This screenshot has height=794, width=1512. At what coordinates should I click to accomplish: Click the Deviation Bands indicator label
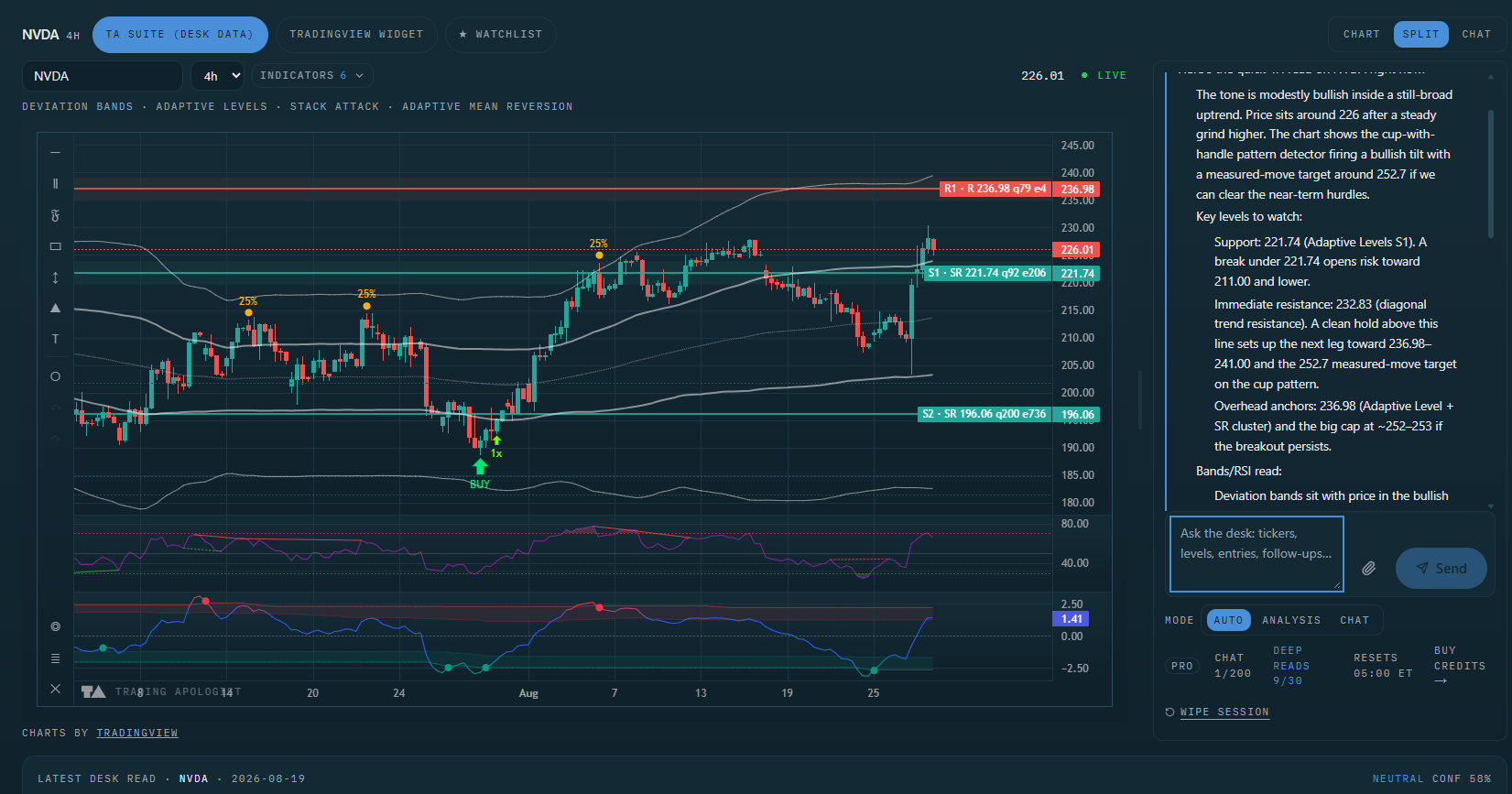(78, 107)
